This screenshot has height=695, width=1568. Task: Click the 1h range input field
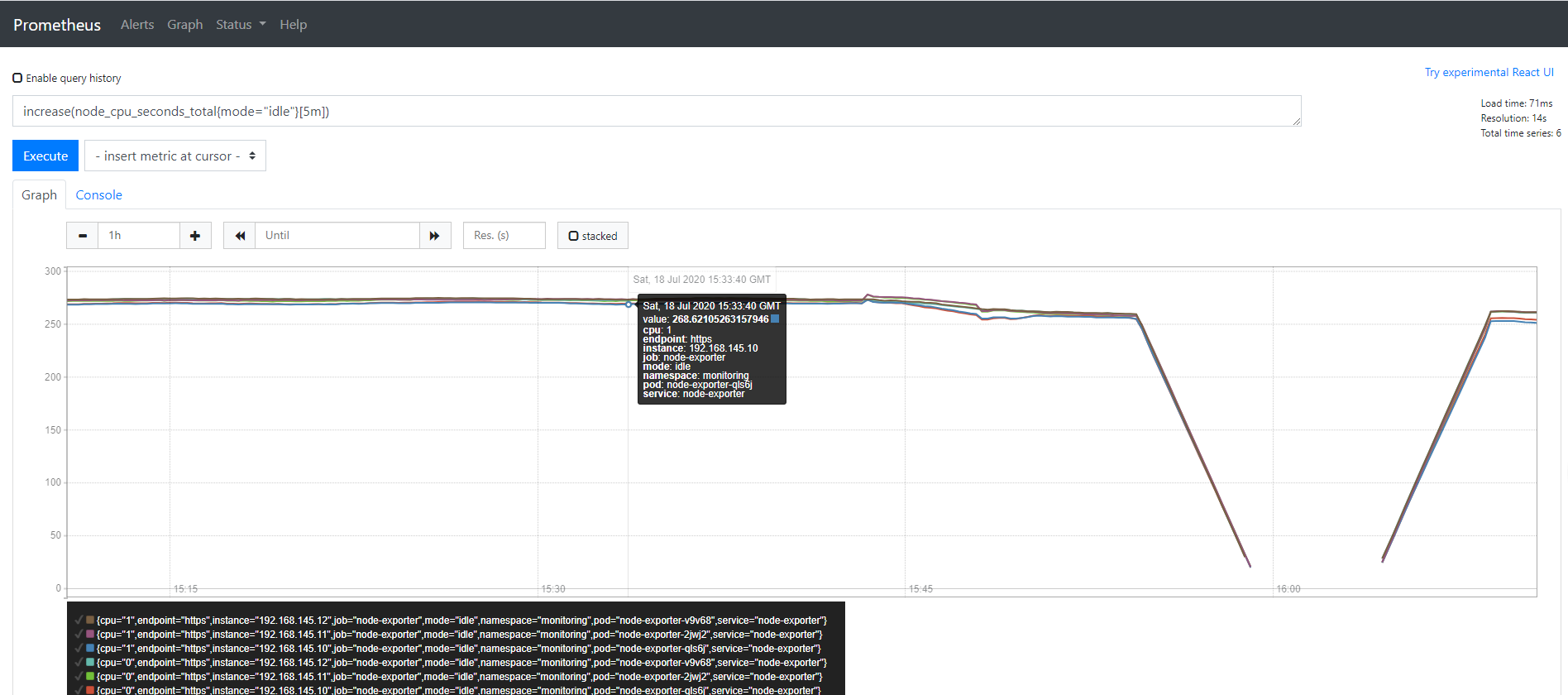(x=139, y=236)
